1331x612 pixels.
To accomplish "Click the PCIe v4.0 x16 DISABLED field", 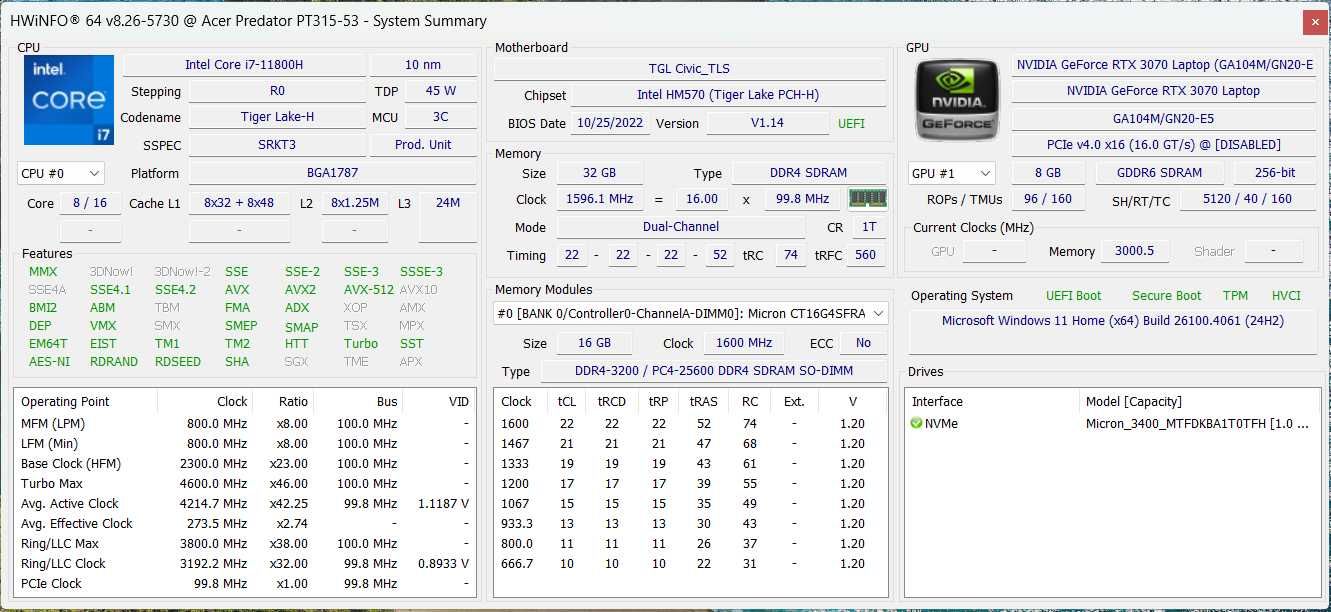I will click(x=1164, y=144).
